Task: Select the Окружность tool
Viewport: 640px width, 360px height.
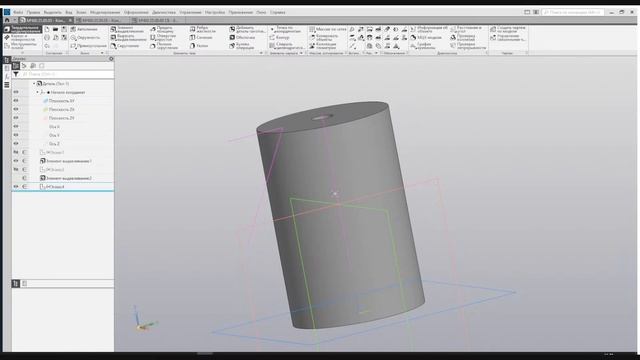Action: click(85, 38)
